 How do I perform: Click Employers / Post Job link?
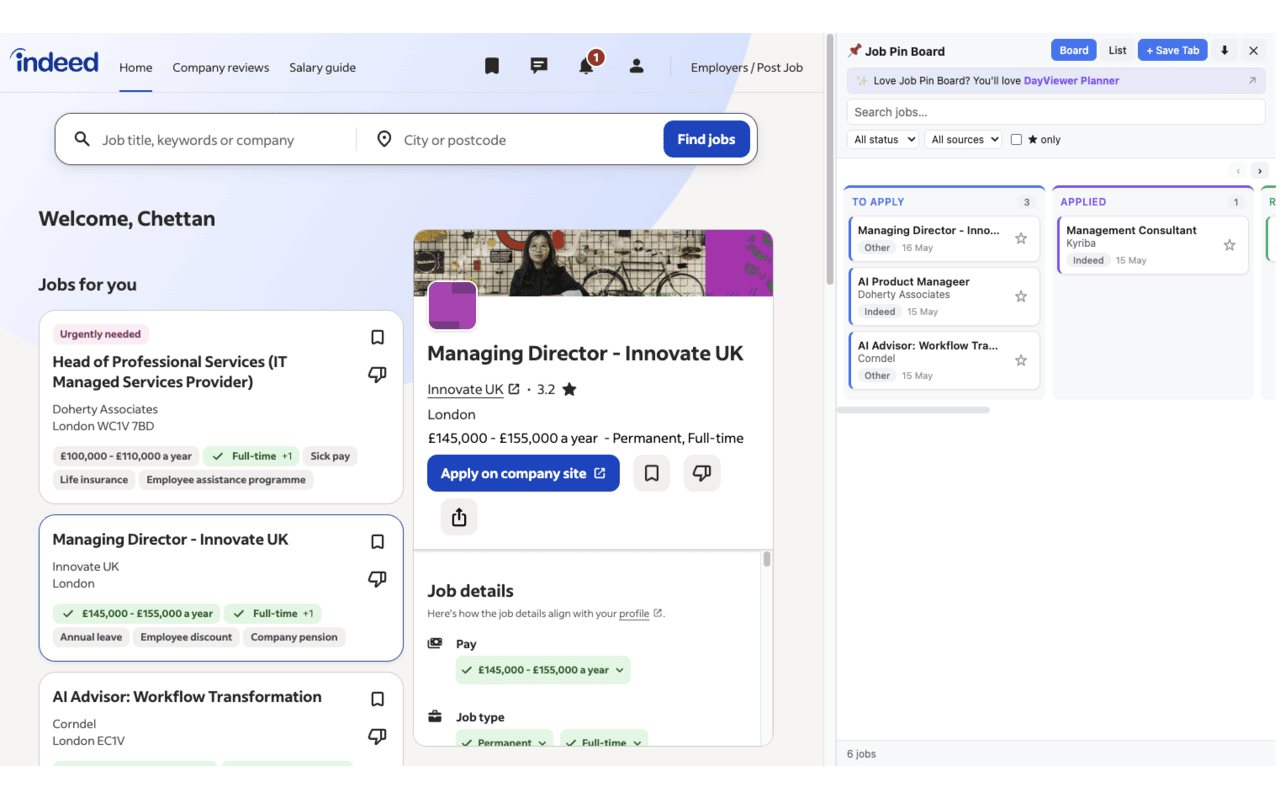(747, 68)
